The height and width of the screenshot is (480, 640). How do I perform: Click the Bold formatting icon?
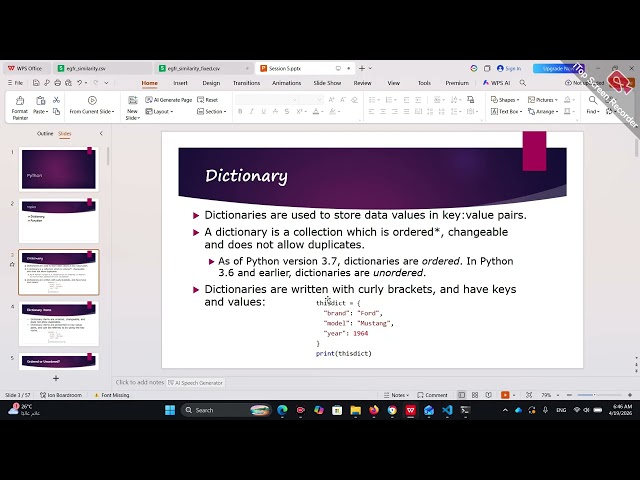(x=240, y=111)
